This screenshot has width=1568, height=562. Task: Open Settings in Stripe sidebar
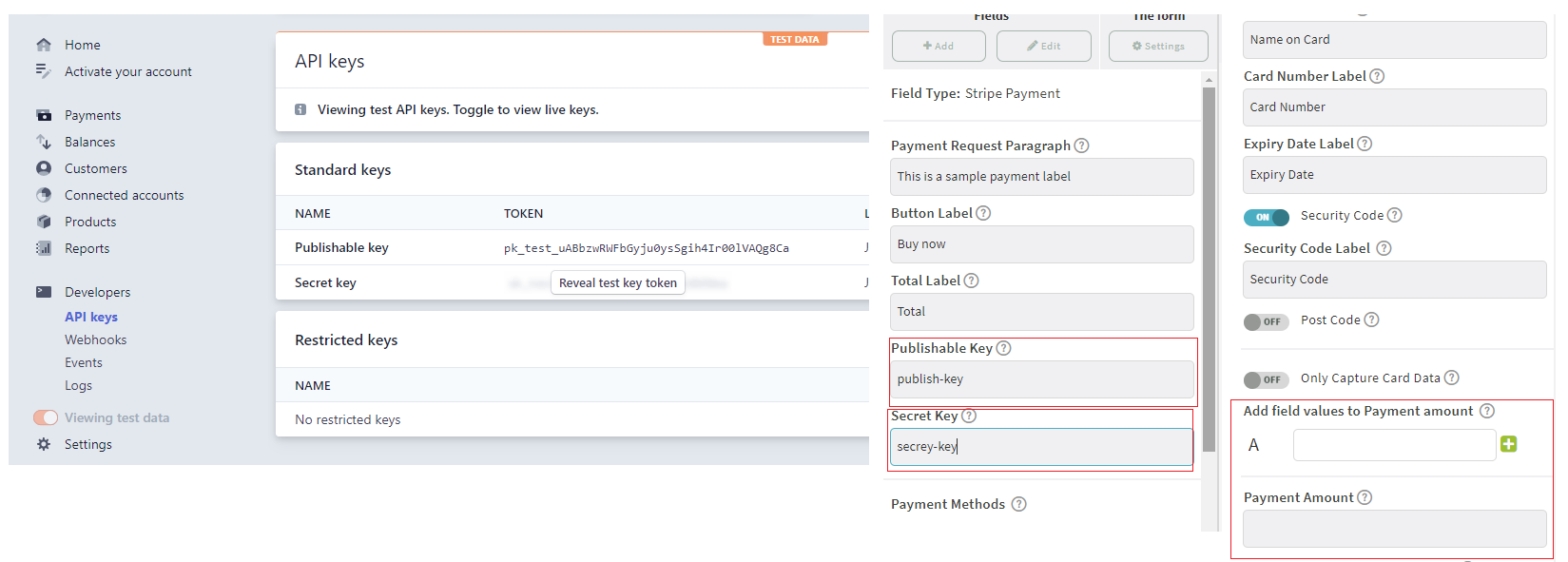tap(88, 444)
